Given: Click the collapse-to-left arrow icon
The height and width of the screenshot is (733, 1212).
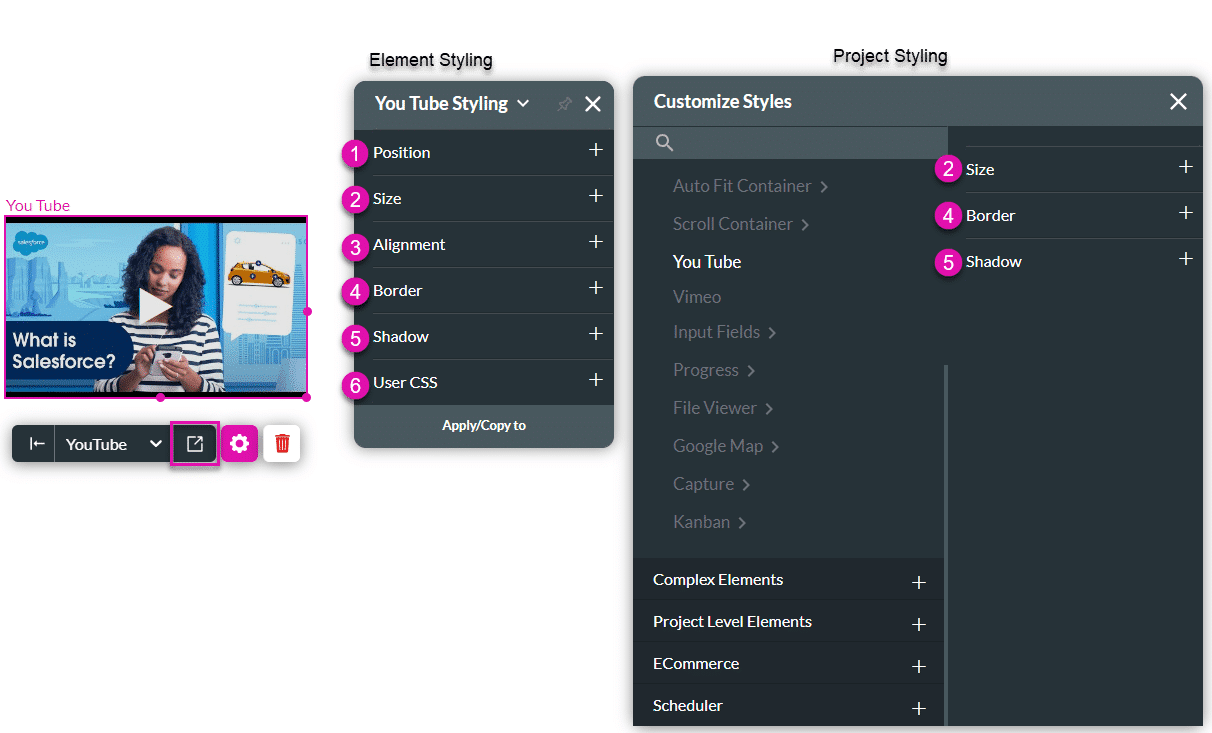Looking at the screenshot, I should tap(36, 444).
